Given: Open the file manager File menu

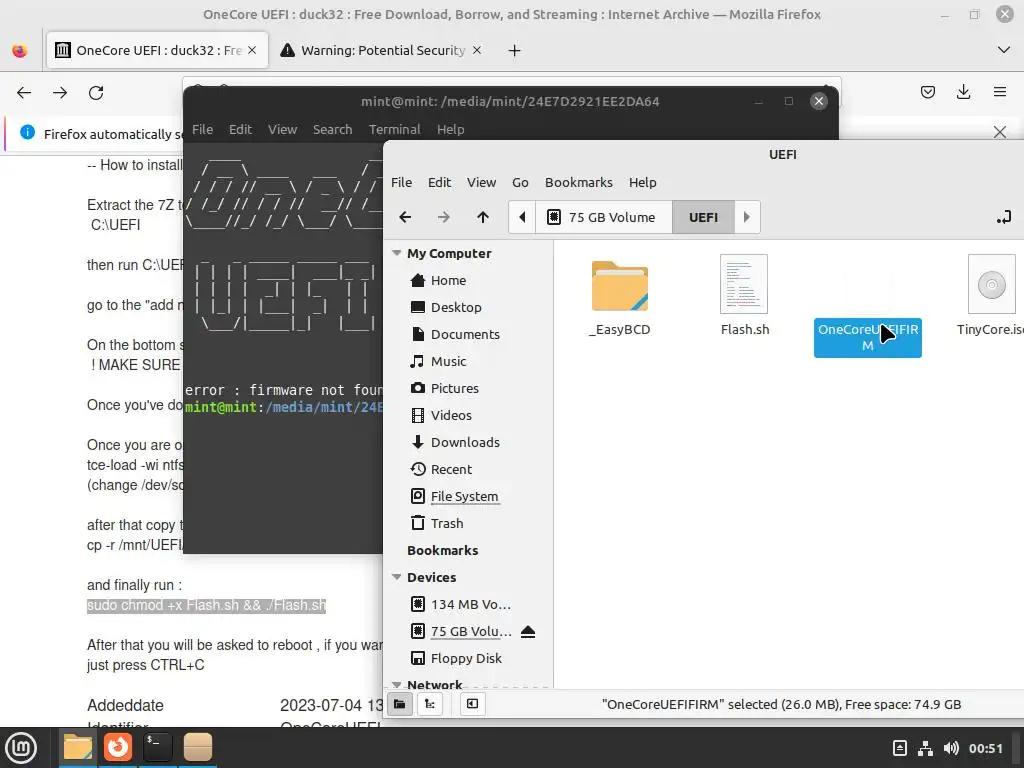Looking at the screenshot, I should point(401,182).
